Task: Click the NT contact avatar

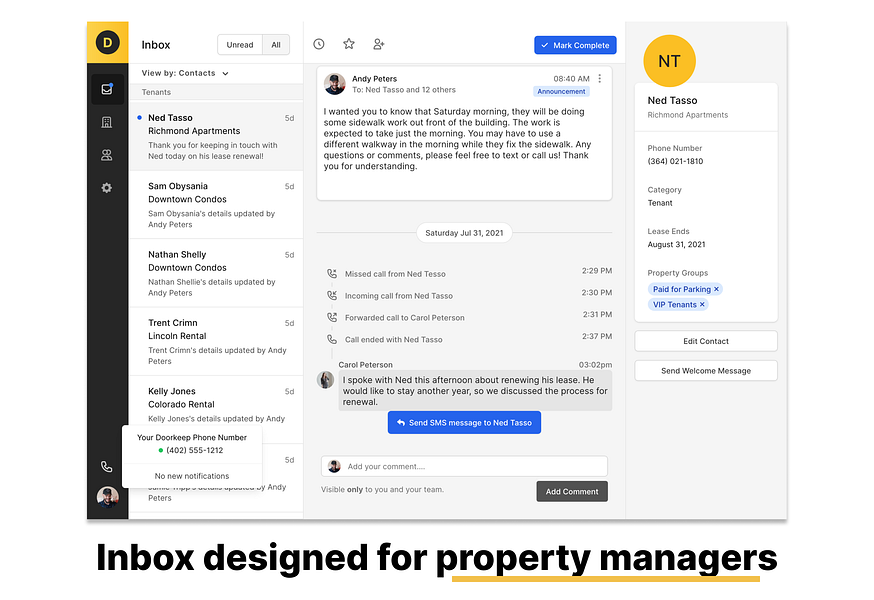Action: click(669, 61)
